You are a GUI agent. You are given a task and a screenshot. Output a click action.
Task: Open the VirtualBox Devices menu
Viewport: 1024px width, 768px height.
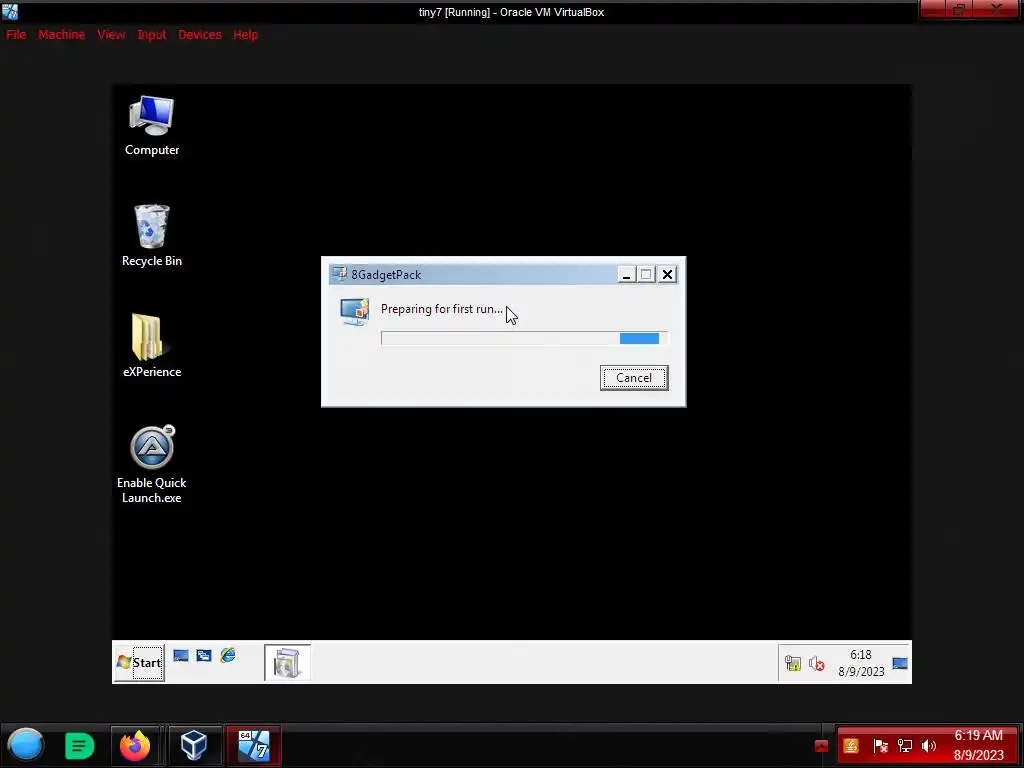[x=200, y=35]
